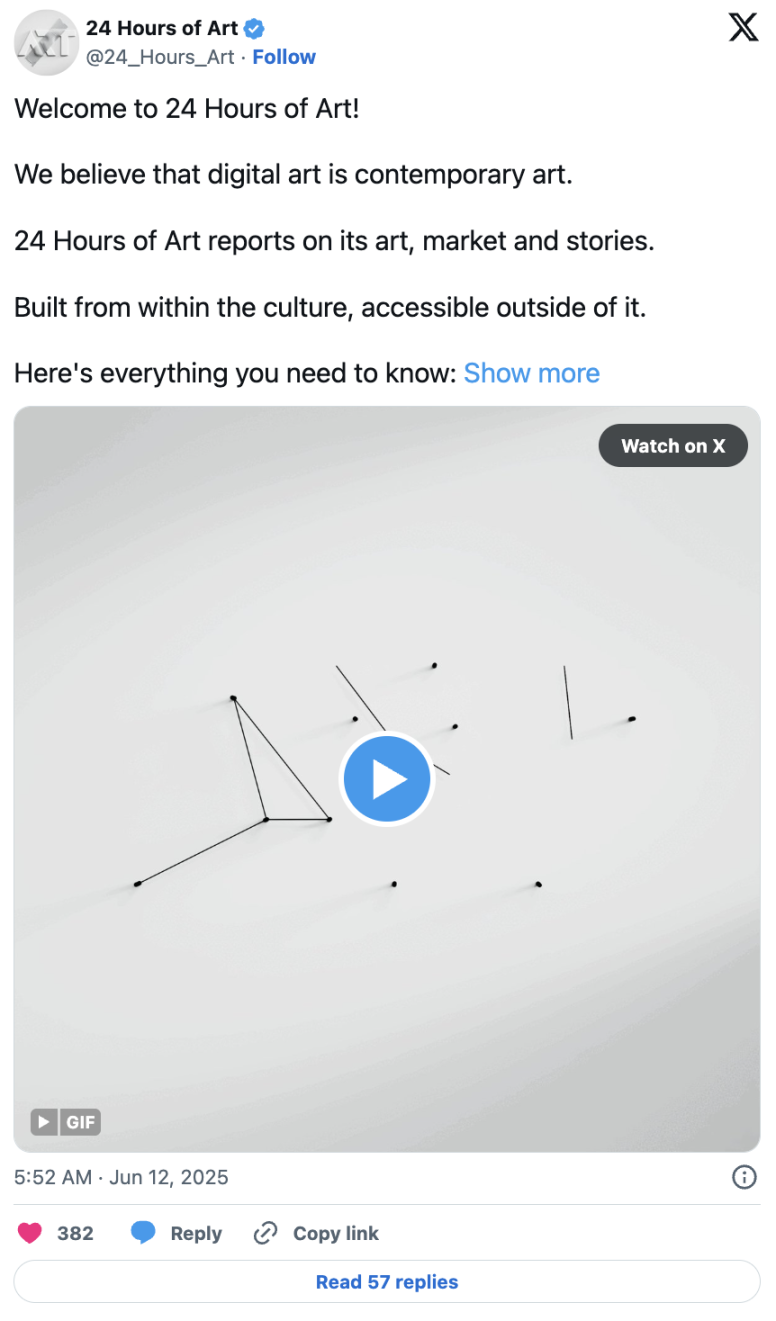Click the Reply text label
Image resolution: width=776 pixels, height=1321 pixels.
[196, 1233]
